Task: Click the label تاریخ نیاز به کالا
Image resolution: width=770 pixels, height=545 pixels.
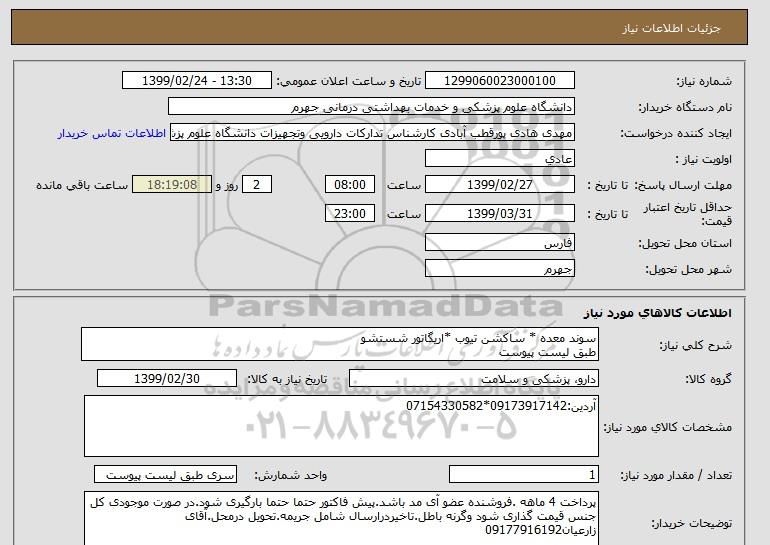Action: coord(287,379)
